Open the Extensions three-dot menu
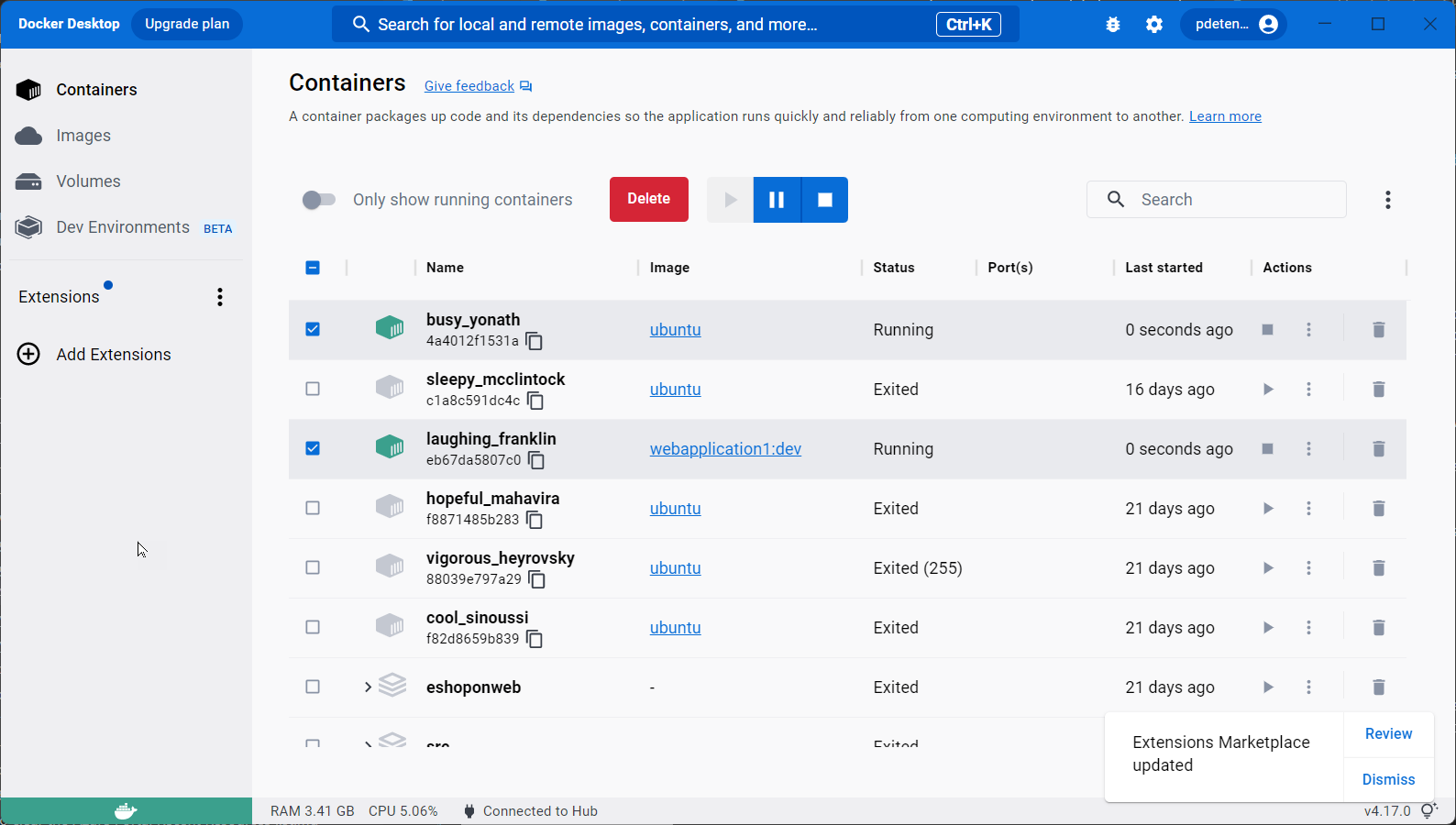 220,297
